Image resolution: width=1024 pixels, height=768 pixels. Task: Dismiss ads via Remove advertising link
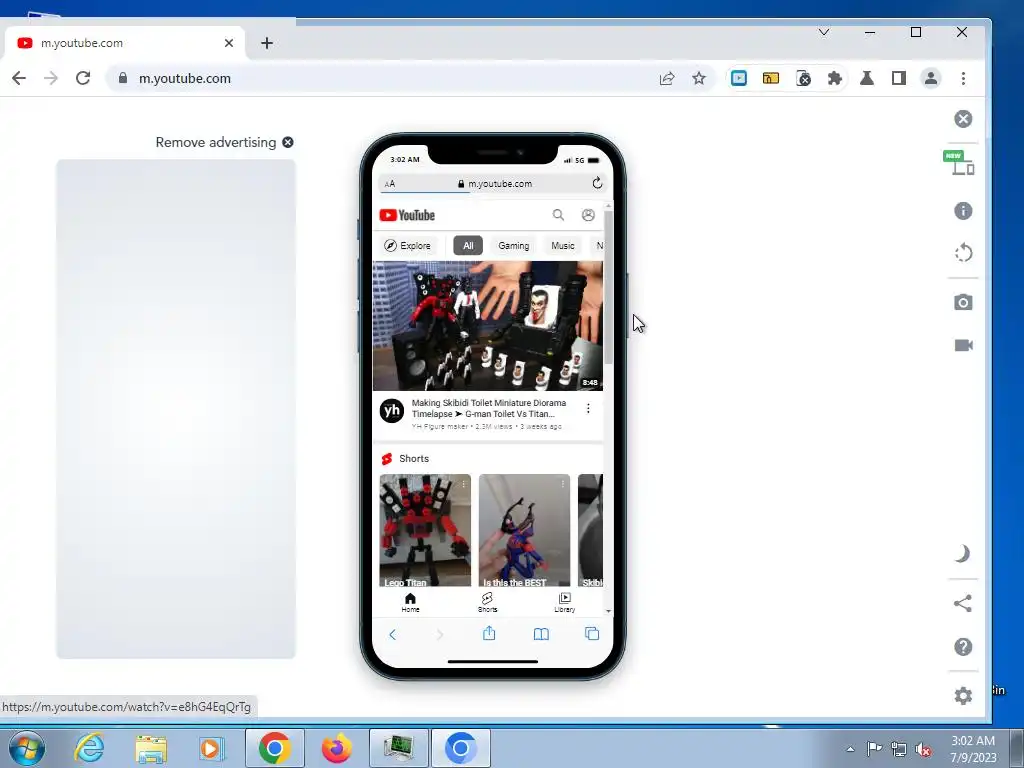(x=224, y=142)
